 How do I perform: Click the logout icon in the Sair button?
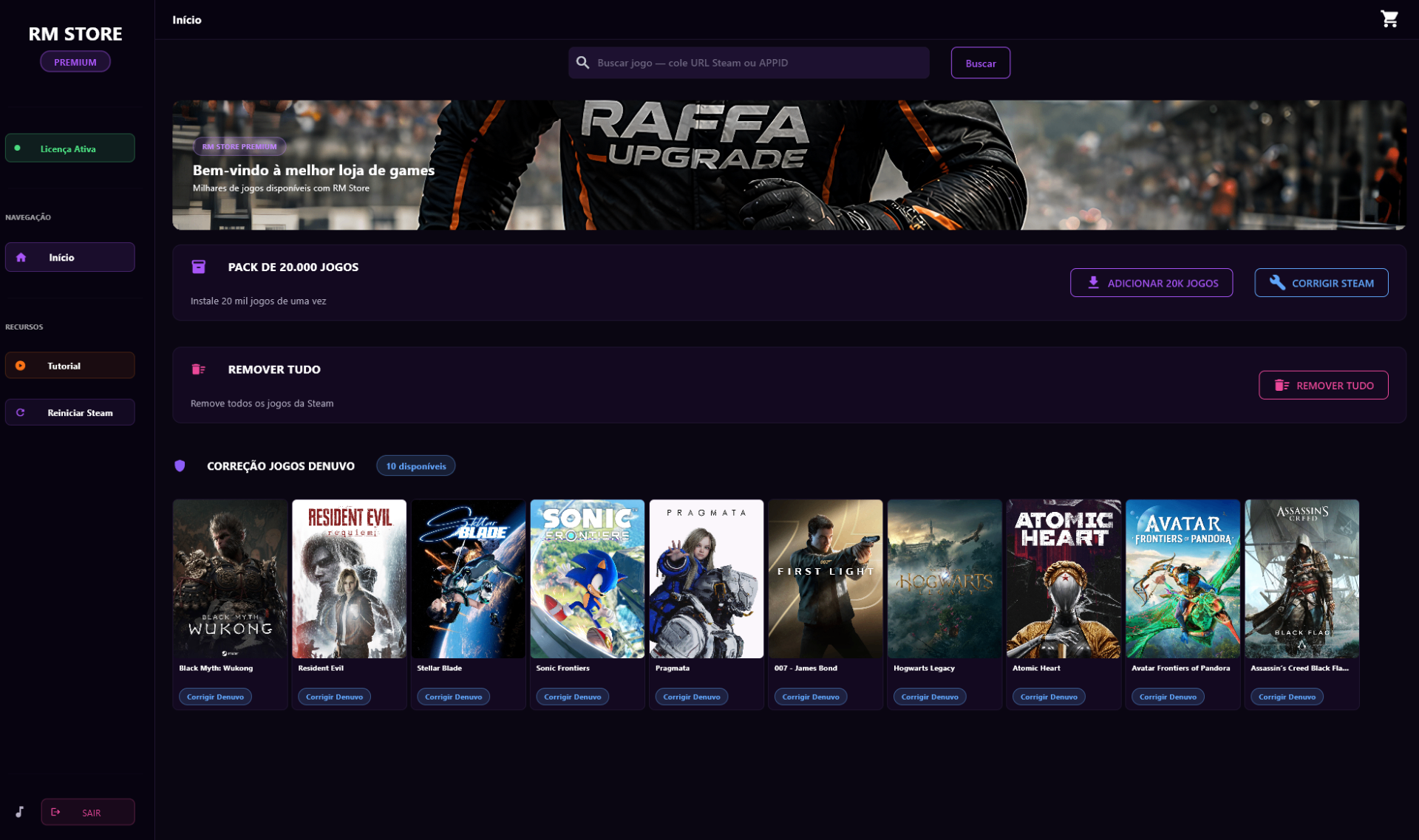coord(55,812)
